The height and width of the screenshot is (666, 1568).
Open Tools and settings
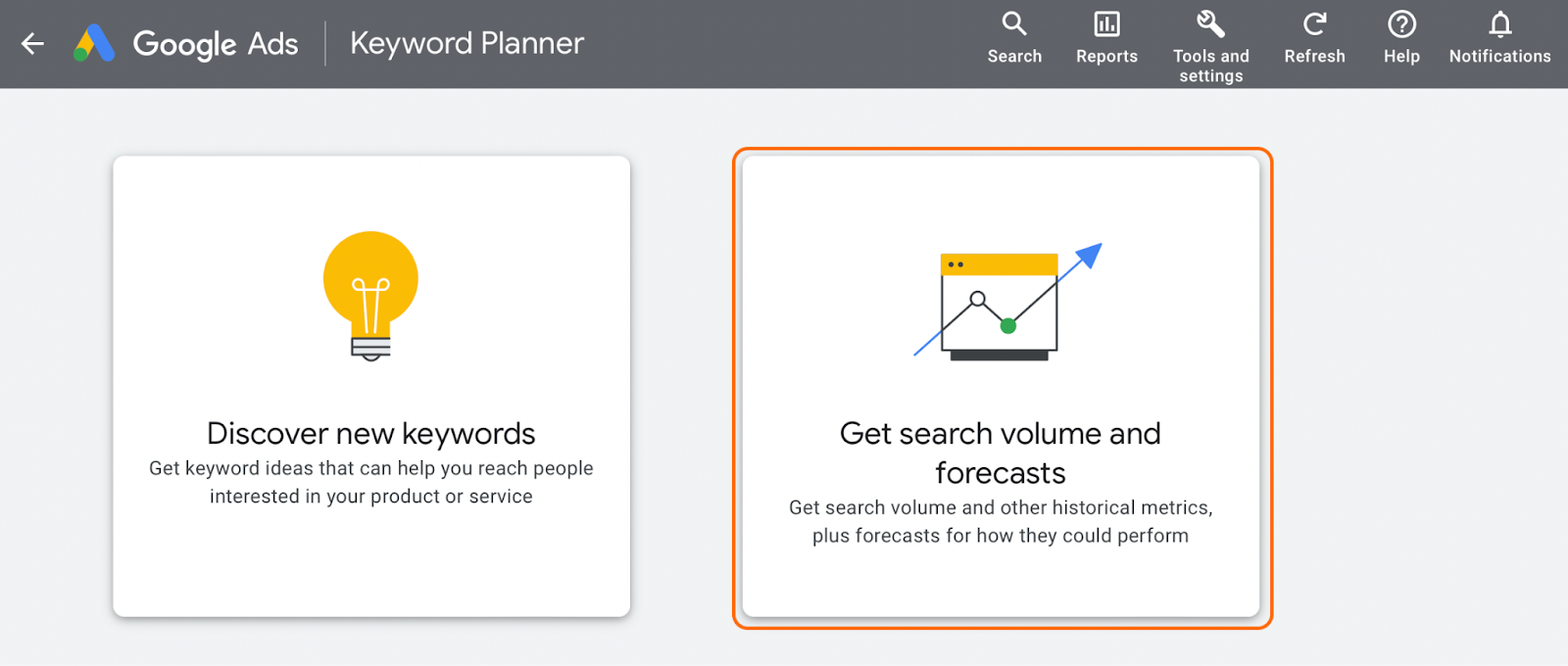[x=1211, y=47]
